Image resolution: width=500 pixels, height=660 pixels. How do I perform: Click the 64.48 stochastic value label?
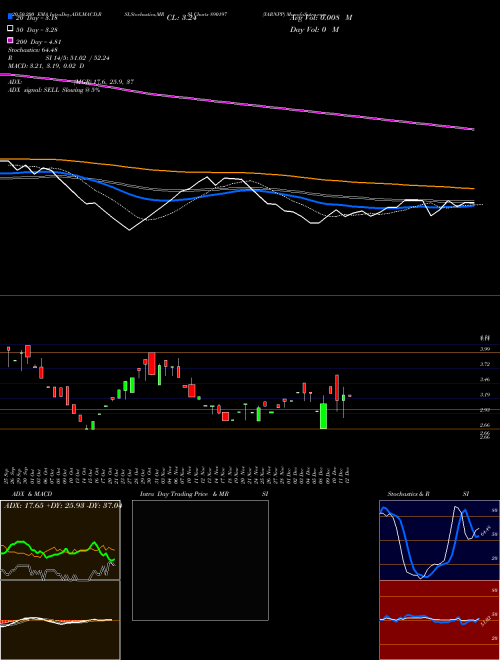485,530
